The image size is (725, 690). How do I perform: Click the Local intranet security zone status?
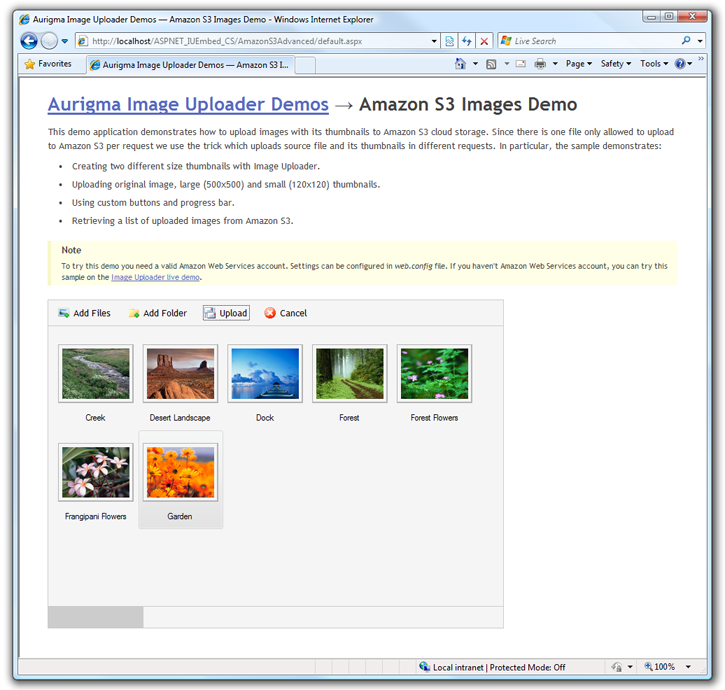[x=492, y=667]
